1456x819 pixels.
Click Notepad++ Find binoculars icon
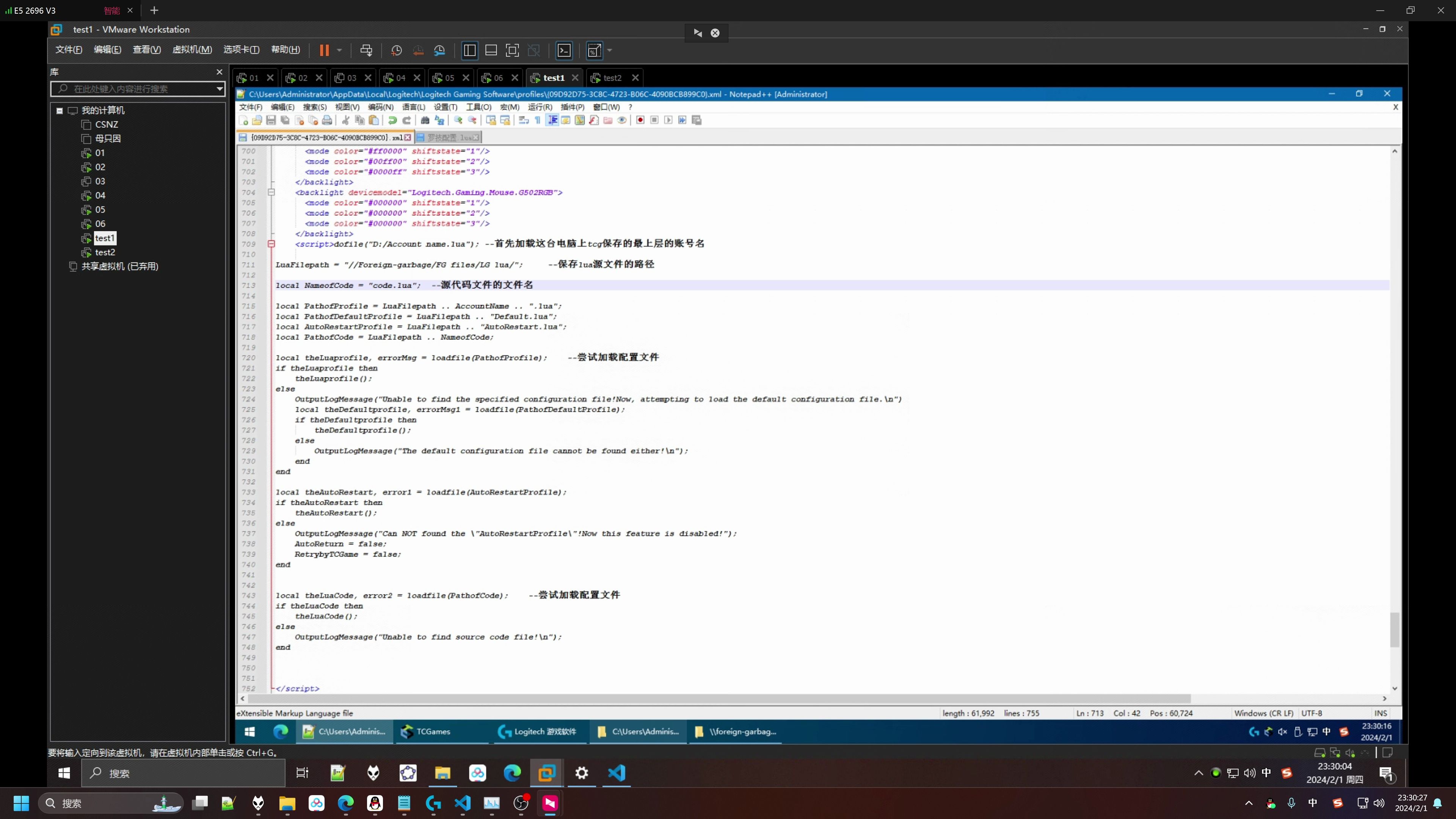pos(425,120)
